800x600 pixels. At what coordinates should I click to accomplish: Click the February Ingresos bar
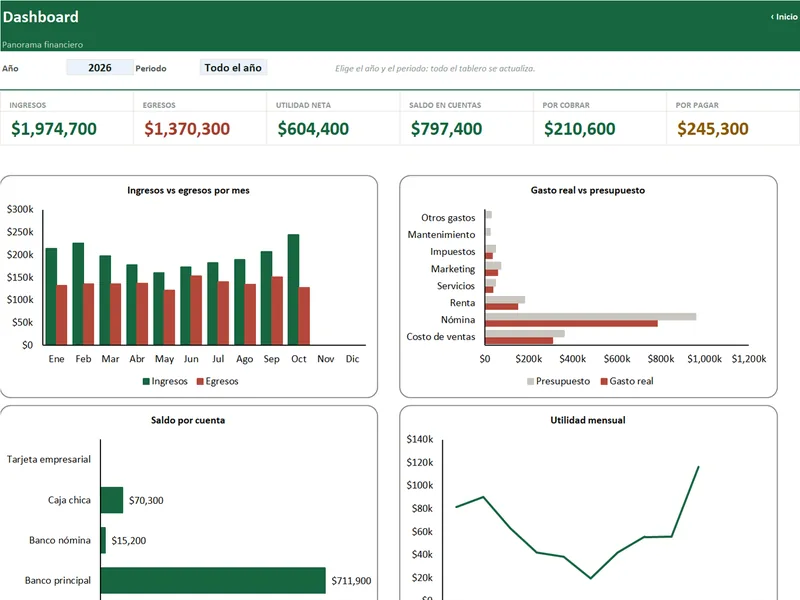(x=78, y=293)
